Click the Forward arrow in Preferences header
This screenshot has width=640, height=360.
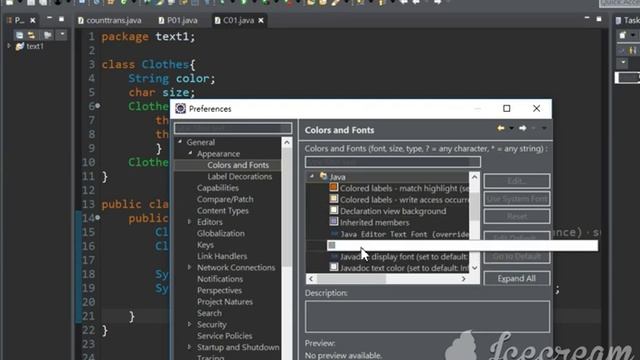(522, 129)
